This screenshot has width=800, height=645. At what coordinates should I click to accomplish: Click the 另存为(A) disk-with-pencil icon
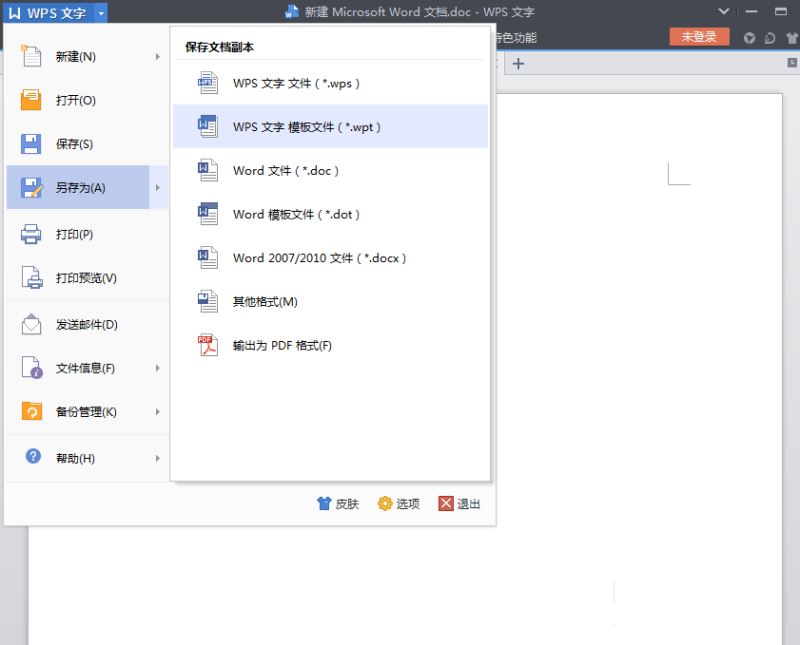tap(32, 188)
